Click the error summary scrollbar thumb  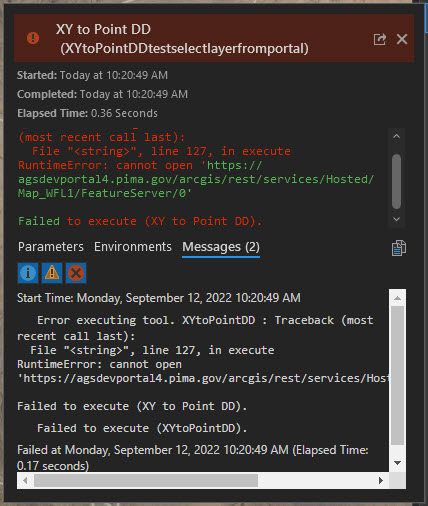click(x=396, y=181)
